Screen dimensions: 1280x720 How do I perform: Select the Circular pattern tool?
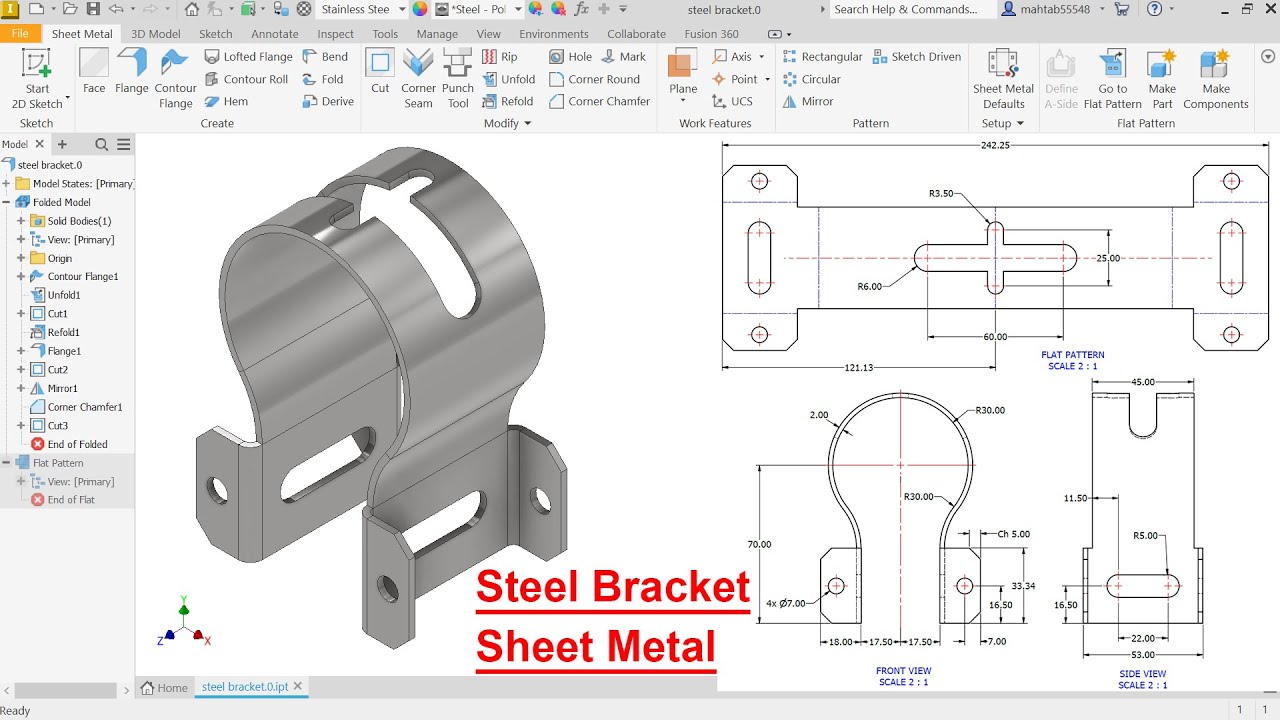pyautogui.click(x=811, y=79)
